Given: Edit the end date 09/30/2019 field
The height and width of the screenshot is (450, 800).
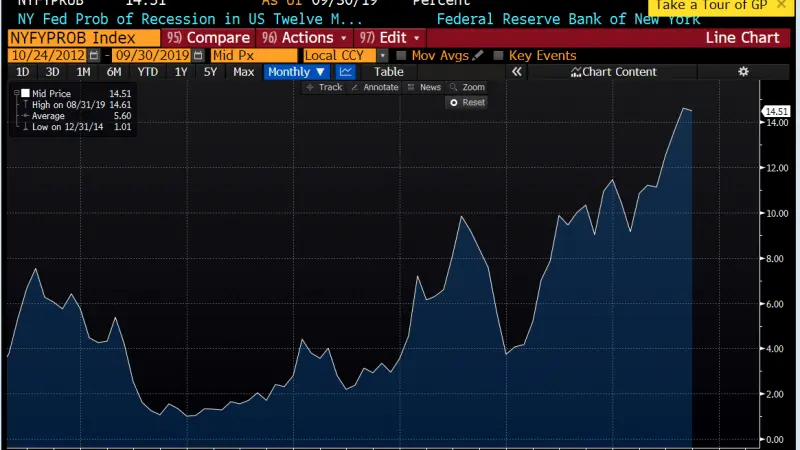Looking at the screenshot, I should click(153, 56).
